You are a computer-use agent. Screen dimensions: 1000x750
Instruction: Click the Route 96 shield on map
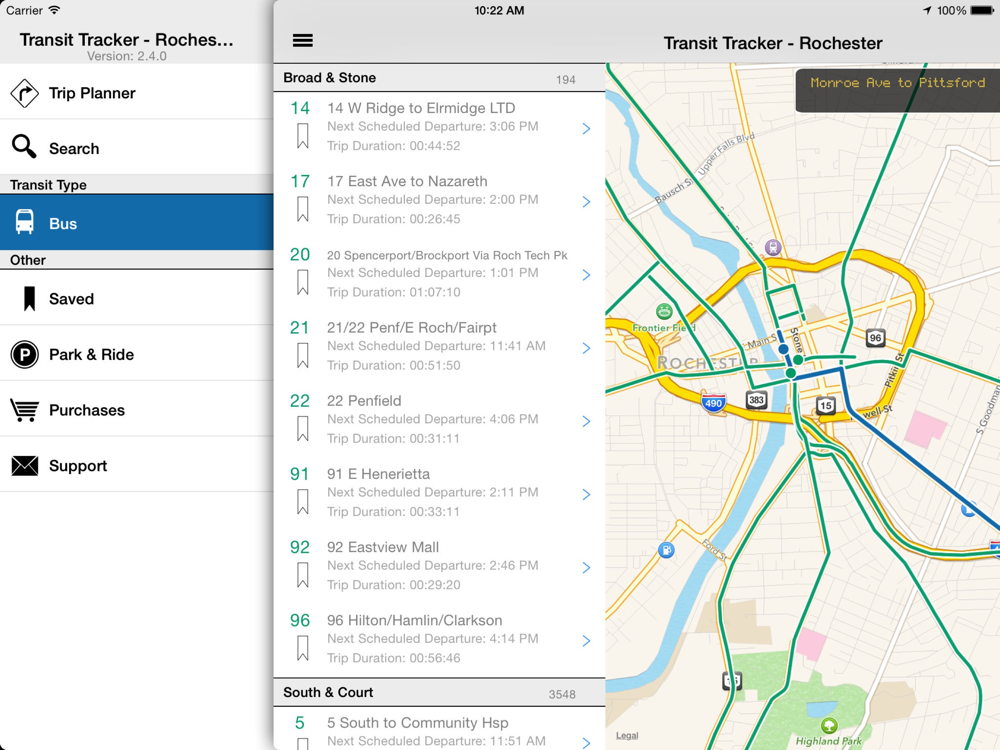[875, 338]
